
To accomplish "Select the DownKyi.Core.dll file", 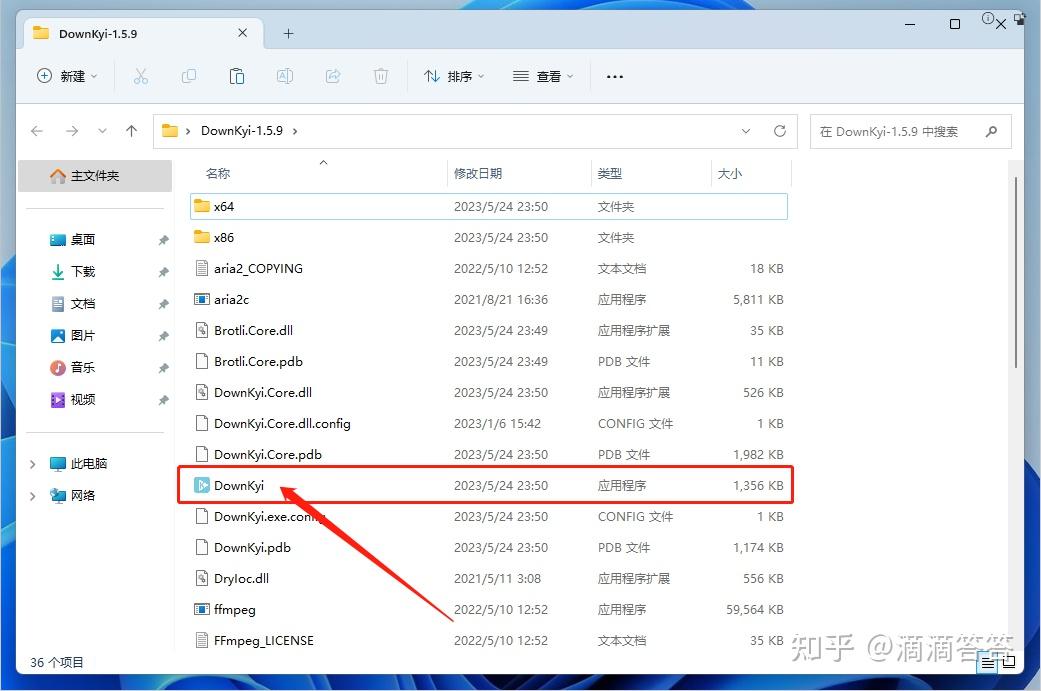I will click(x=489, y=392).
